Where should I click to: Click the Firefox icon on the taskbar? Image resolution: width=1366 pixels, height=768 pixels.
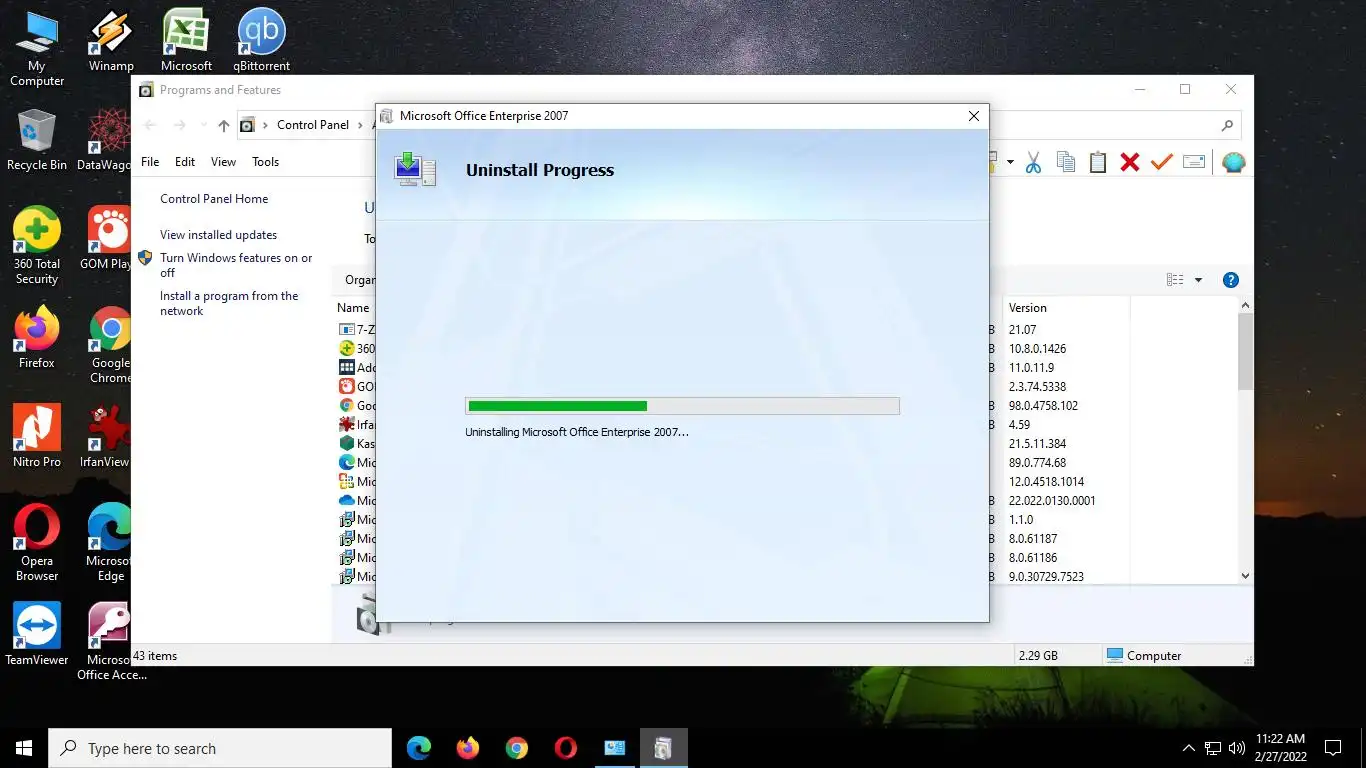(x=467, y=748)
